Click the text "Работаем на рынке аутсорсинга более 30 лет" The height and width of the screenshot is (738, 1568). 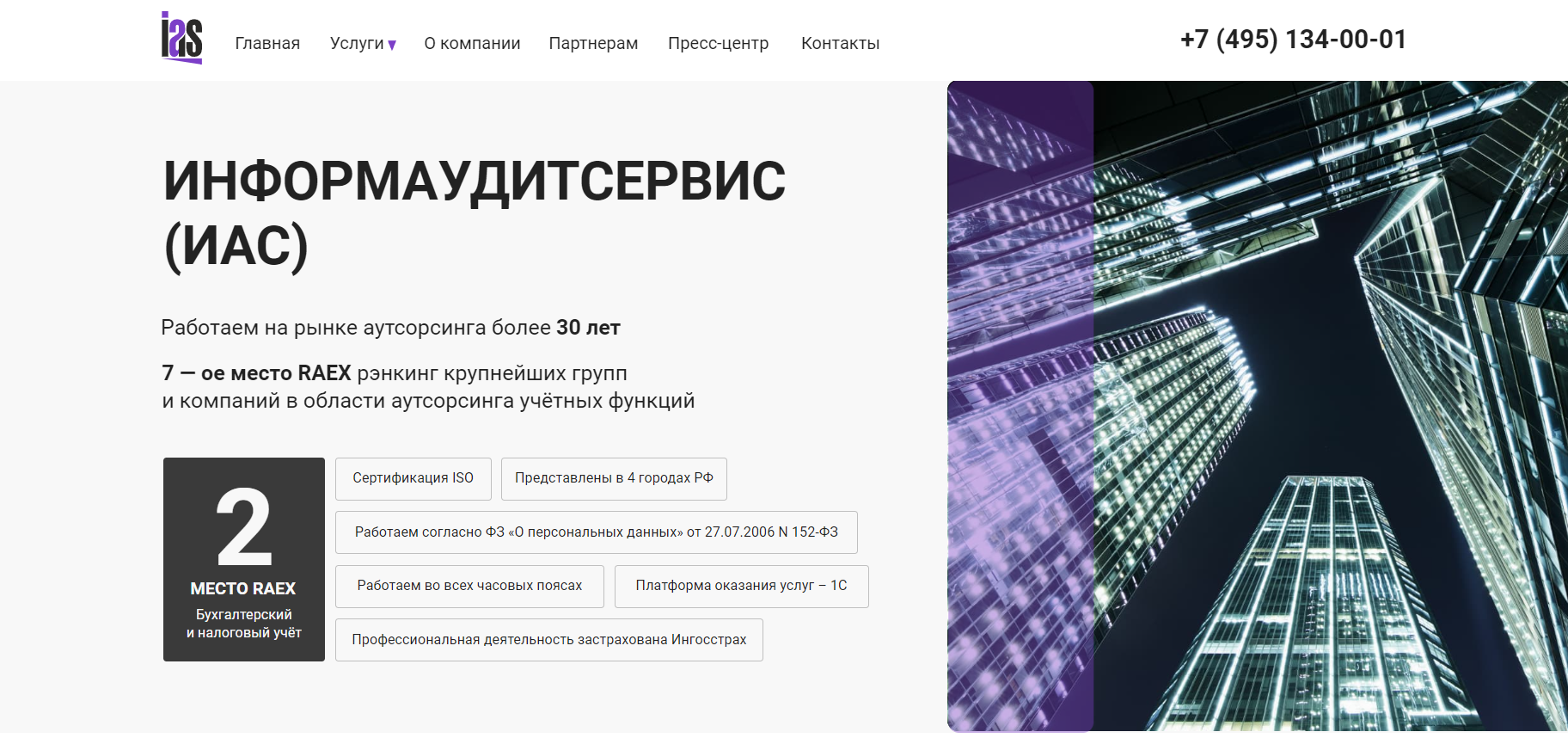[x=390, y=328]
